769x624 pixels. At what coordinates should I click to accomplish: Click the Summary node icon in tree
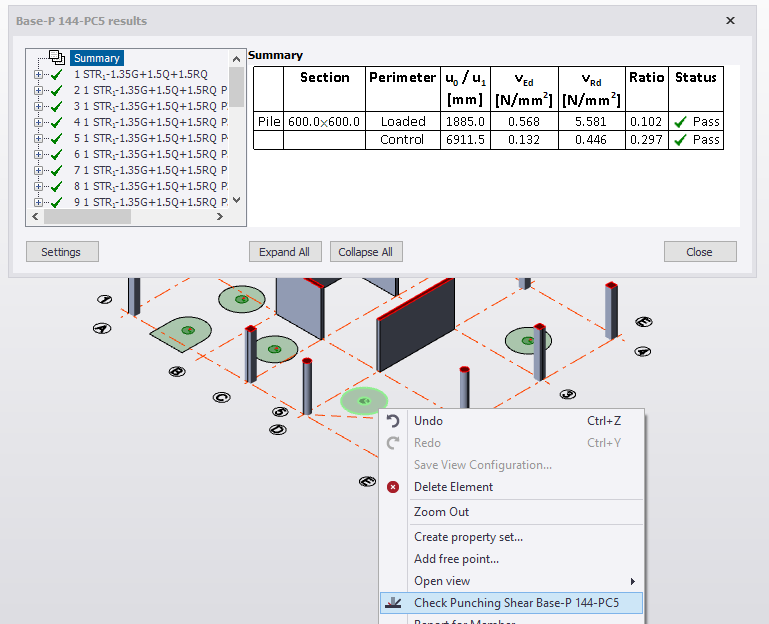pos(57,58)
